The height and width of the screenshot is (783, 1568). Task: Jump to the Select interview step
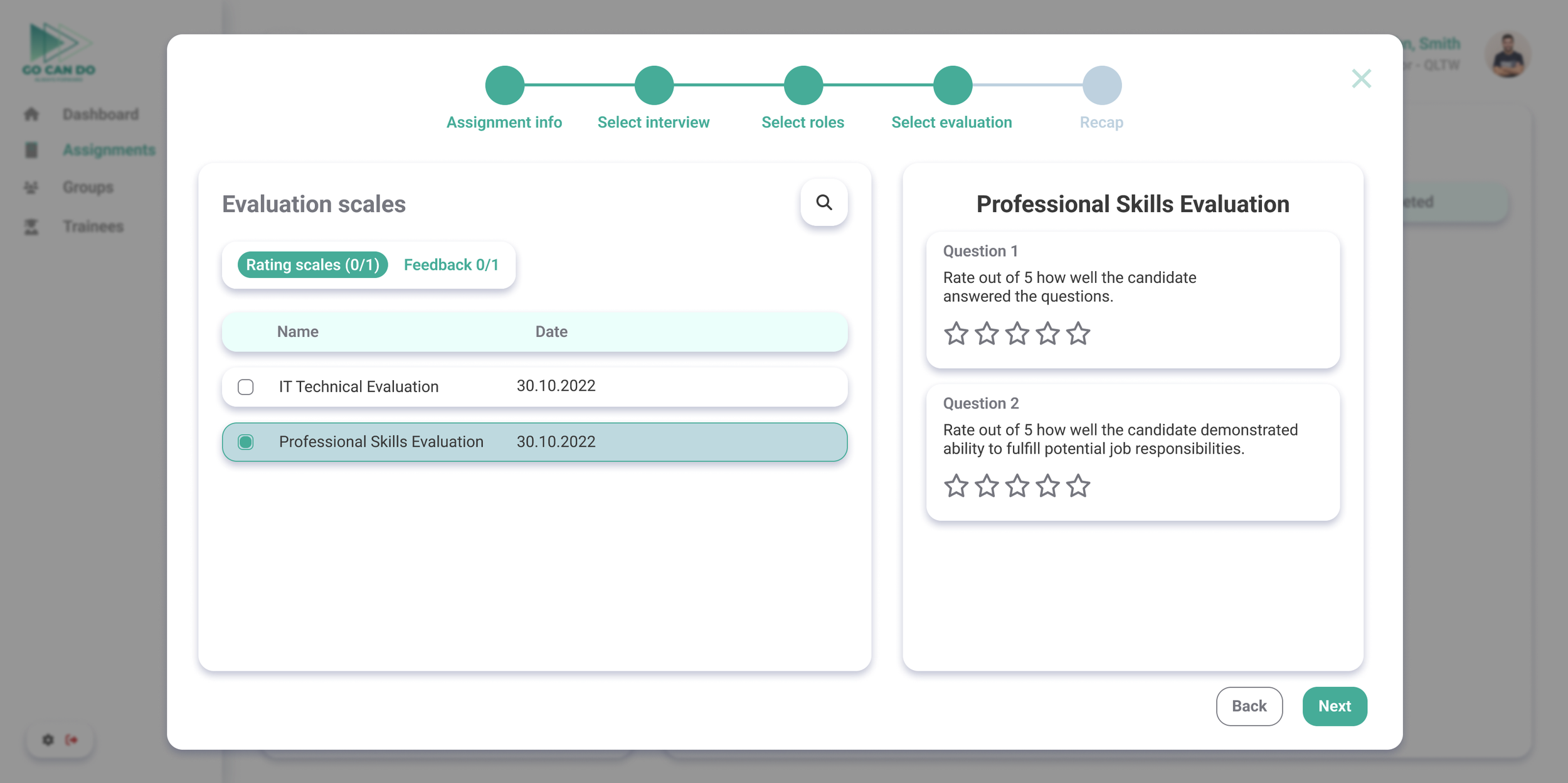pos(654,85)
